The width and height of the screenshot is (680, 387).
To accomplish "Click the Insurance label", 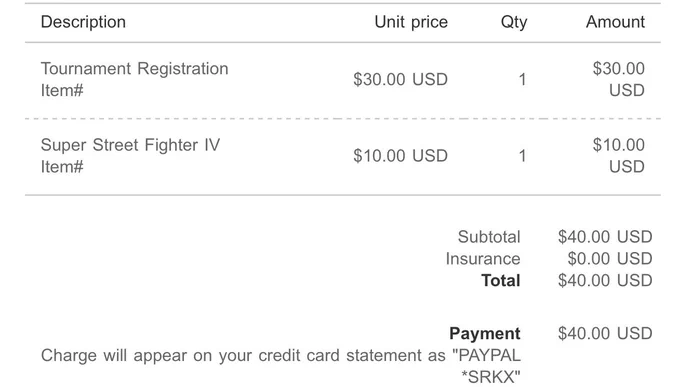I will tap(483, 259).
